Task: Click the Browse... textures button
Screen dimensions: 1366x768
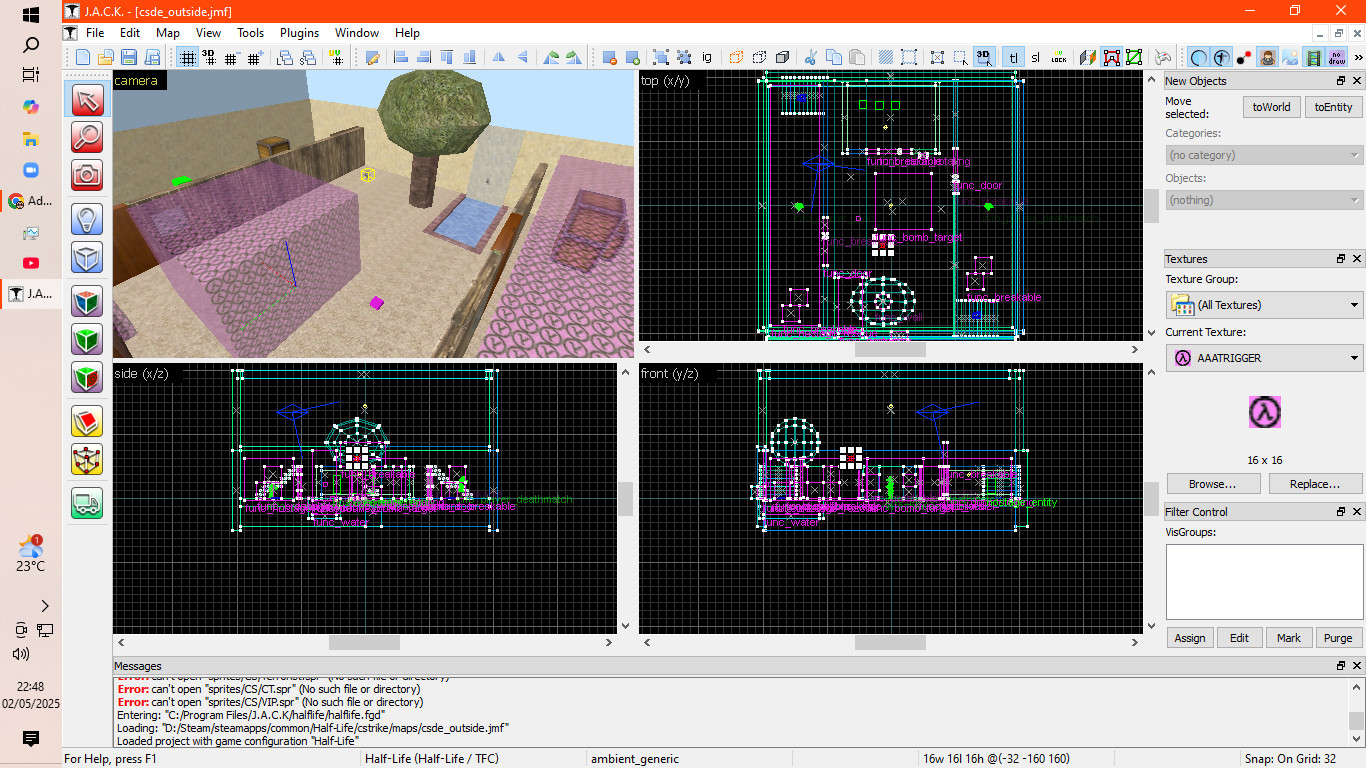Action: (x=1211, y=484)
